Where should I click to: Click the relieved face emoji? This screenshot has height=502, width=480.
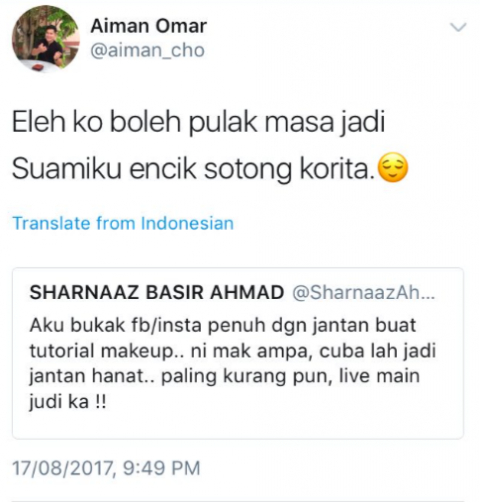394,168
